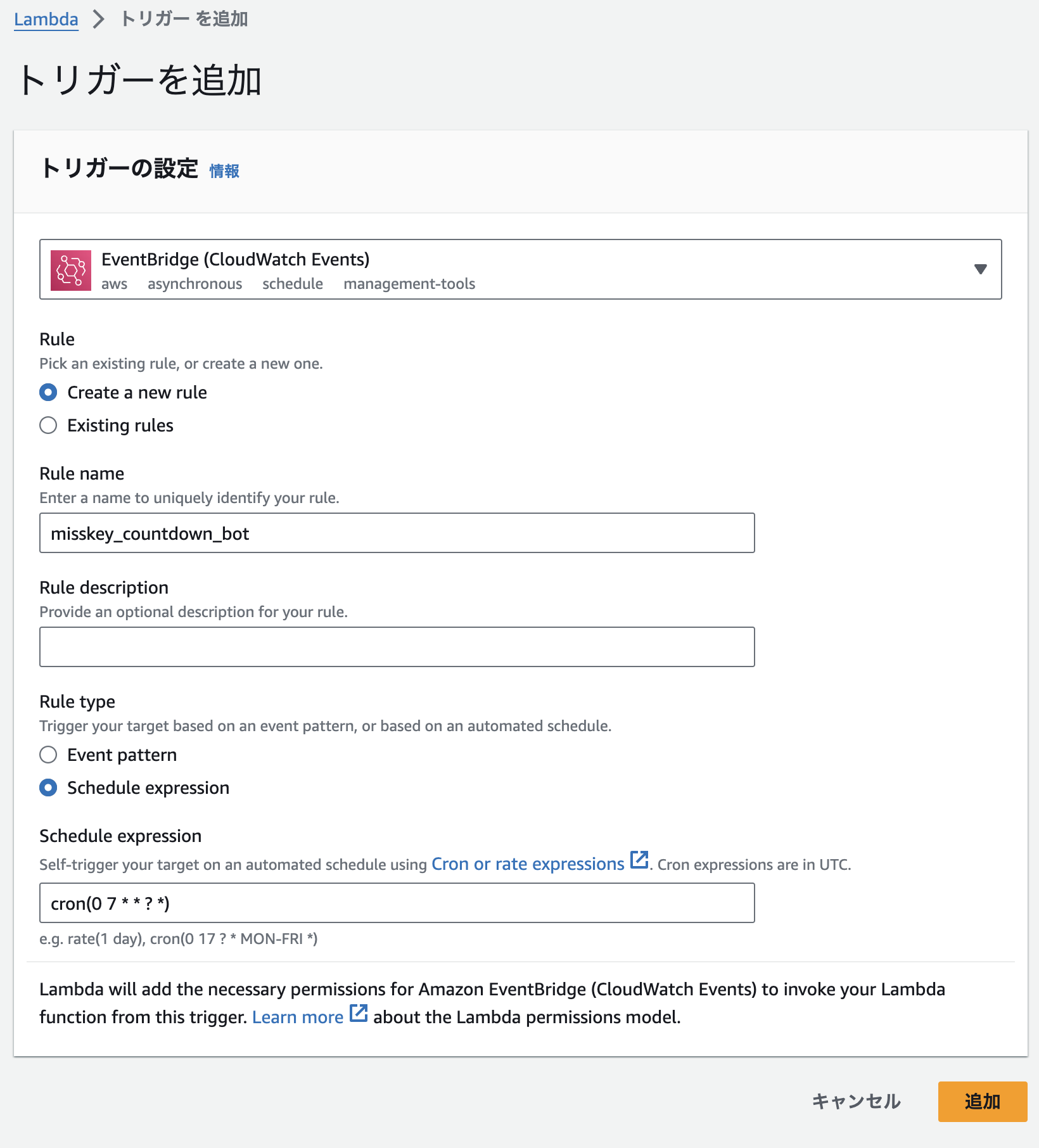The image size is (1039, 1148).
Task: Open Cron or rate expressions documentation
Action: (528, 864)
